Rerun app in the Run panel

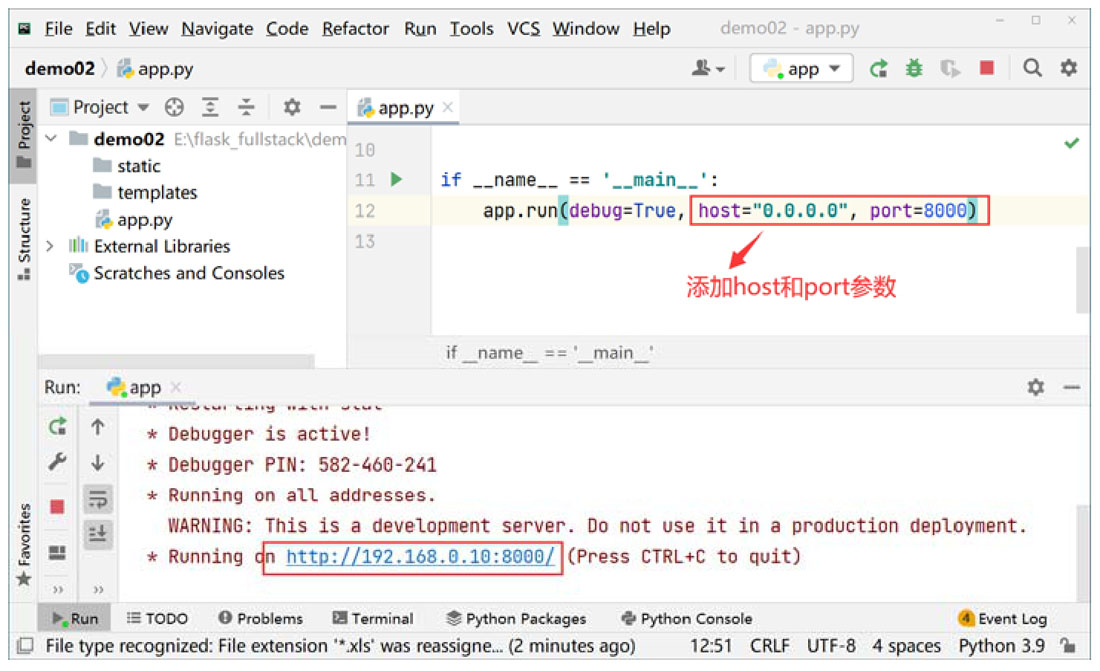click(x=58, y=427)
